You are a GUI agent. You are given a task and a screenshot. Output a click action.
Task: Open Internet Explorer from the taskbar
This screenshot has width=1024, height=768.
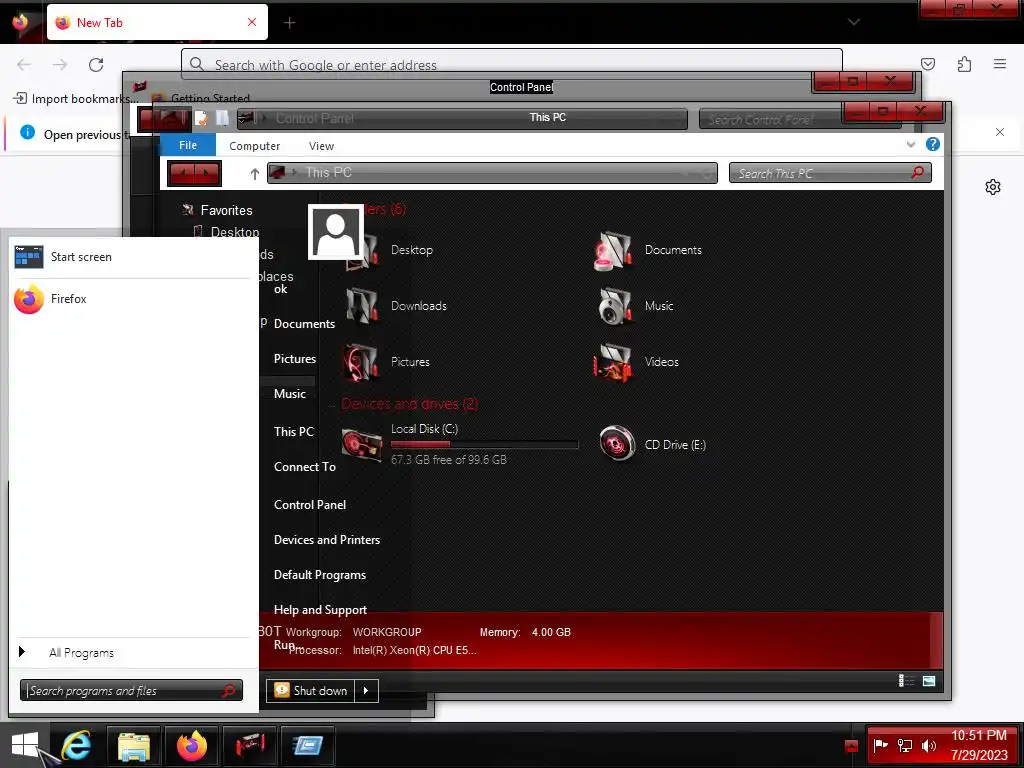pos(76,745)
